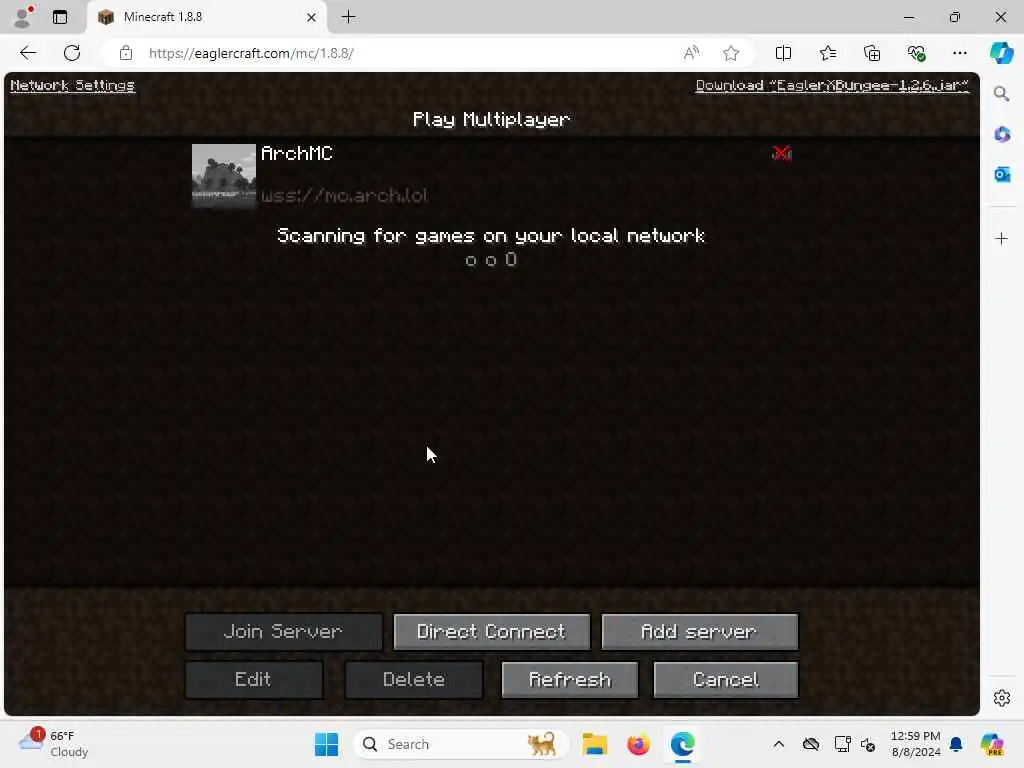
Task: Go back in the Edge browser
Action: [x=28, y=53]
